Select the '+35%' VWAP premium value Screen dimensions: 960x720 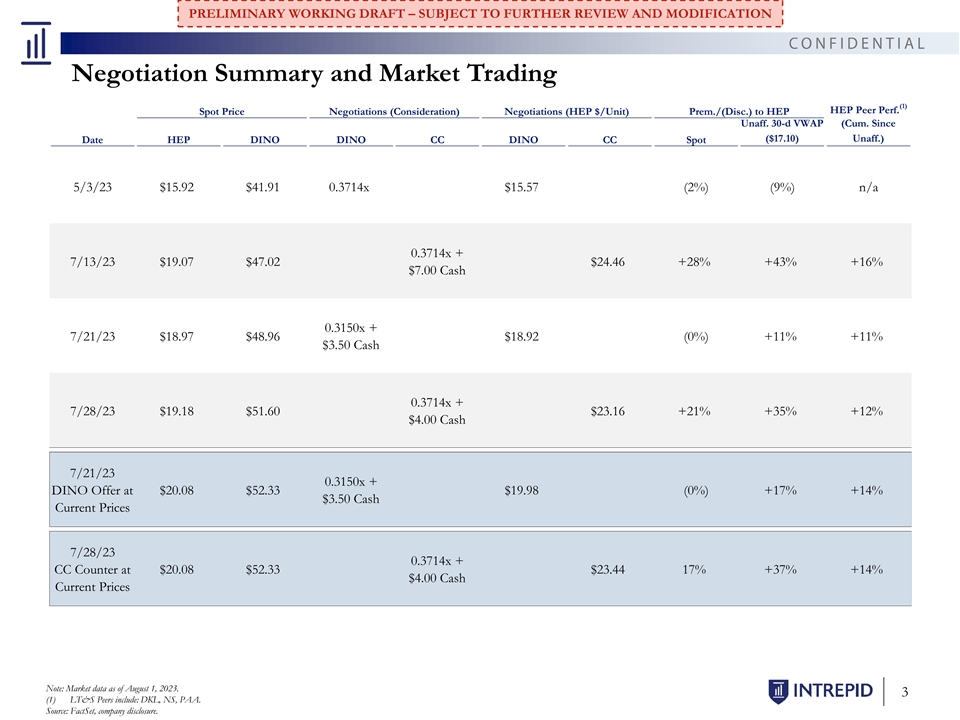[781, 411]
